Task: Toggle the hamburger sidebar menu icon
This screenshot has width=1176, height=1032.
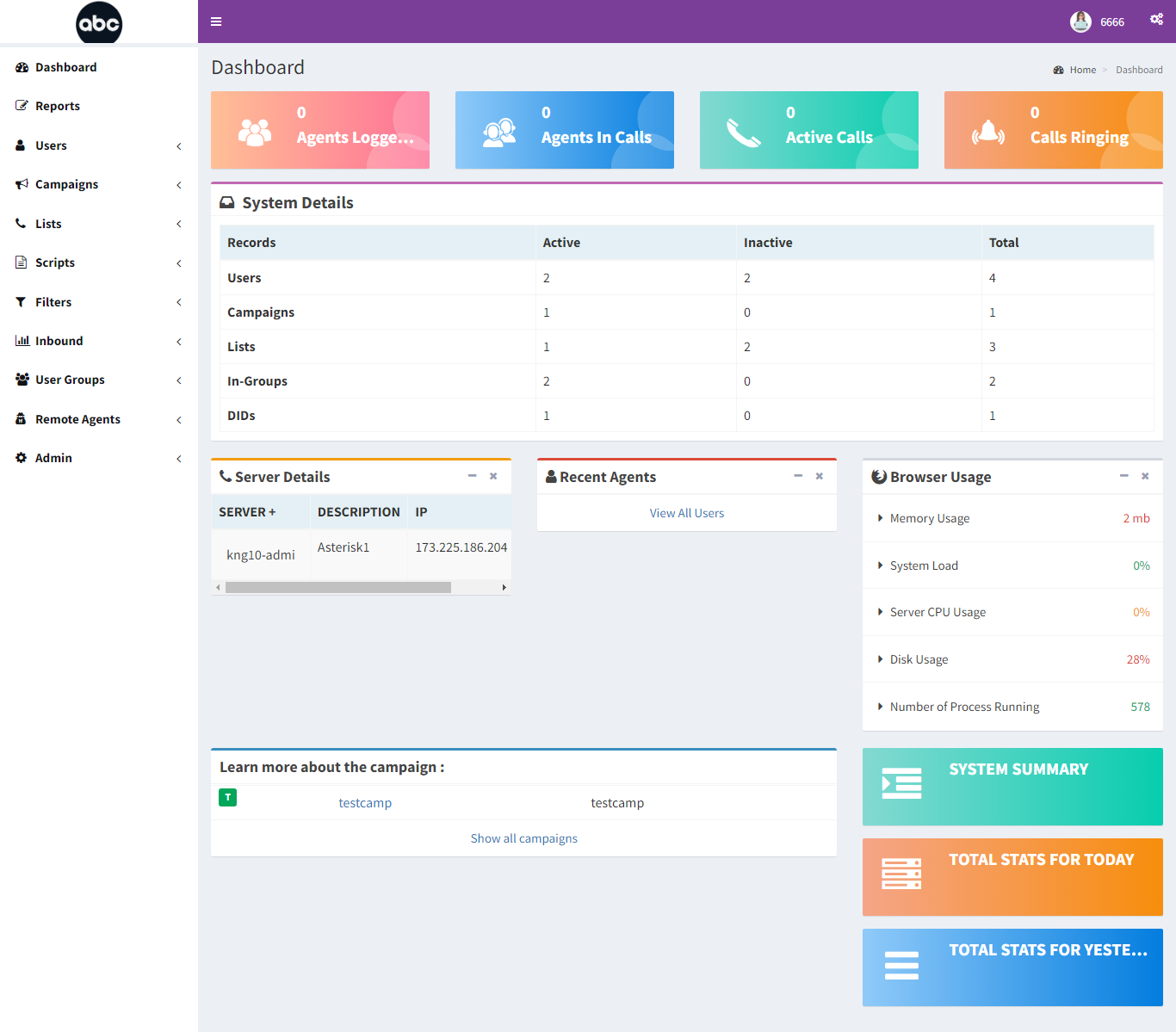Action: tap(216, 22)
